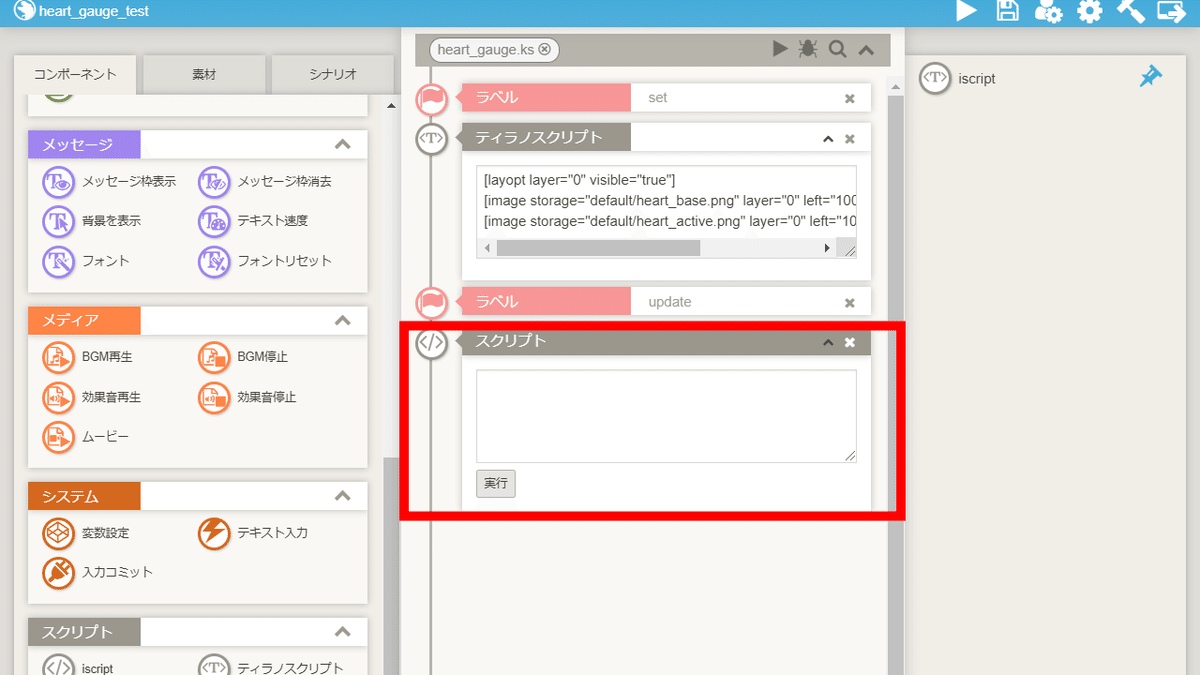
Task: Click the flag icon of the update label
Action: coord(432,302)
